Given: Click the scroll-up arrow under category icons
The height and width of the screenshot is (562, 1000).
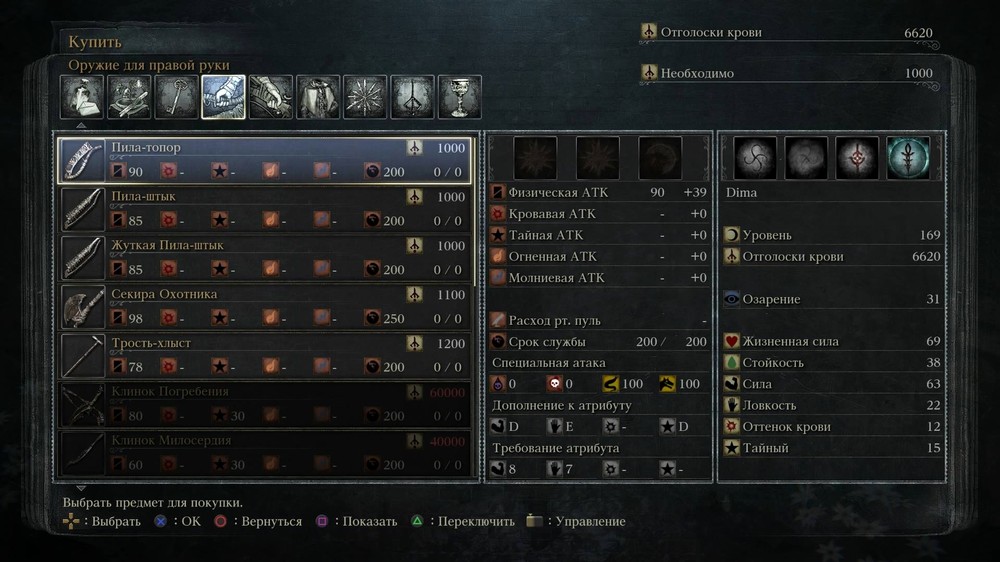Looking at the screenshot, I should point(80,125).
